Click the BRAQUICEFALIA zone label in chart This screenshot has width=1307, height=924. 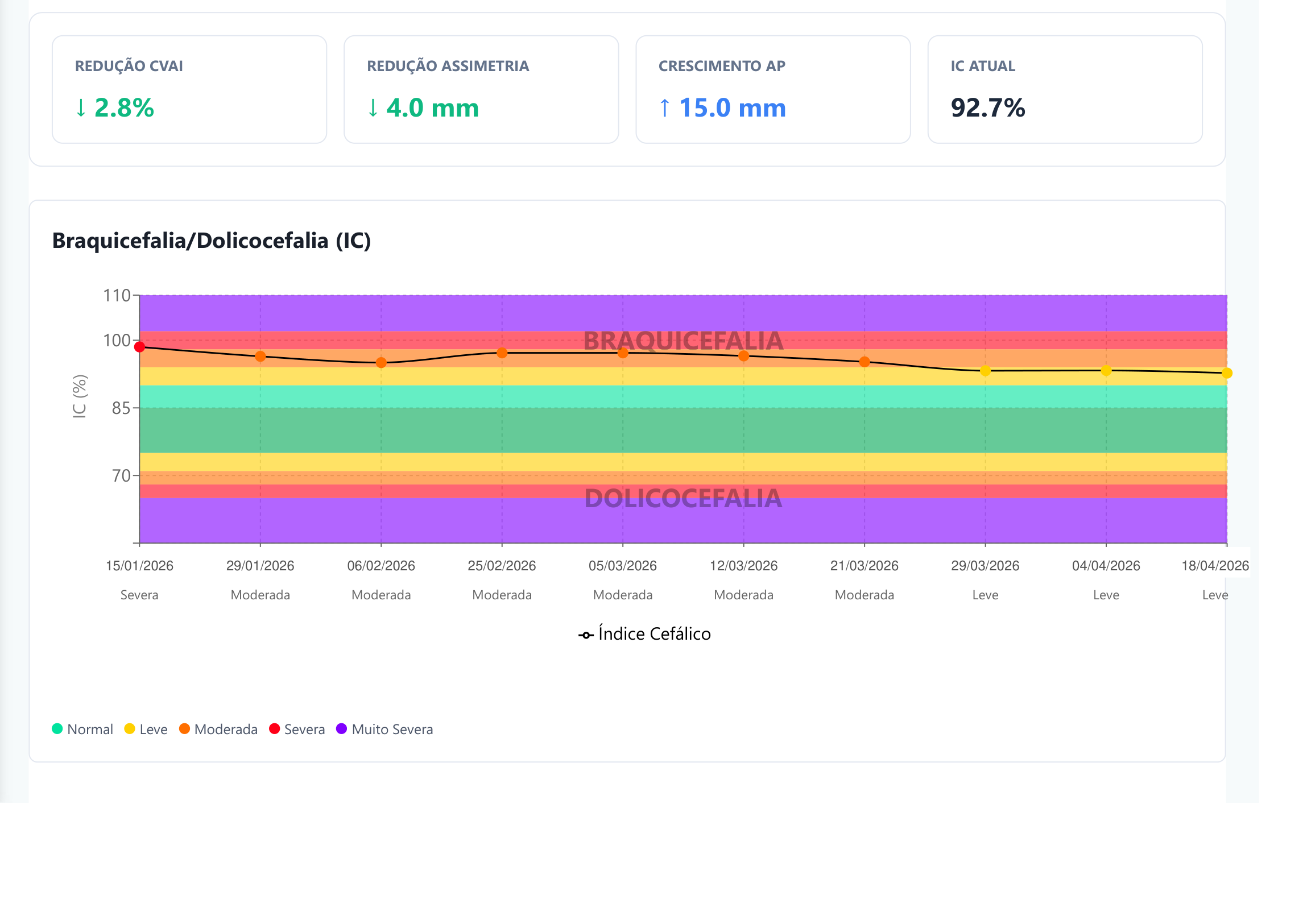[683, 341]
